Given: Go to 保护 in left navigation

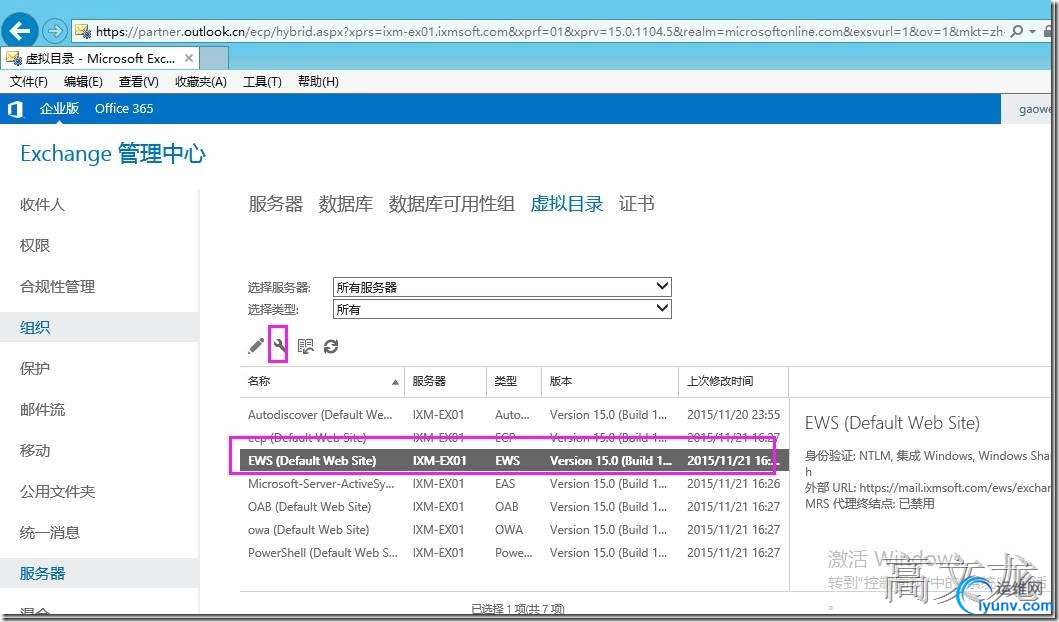Looking at the screenshot, I should click(35, 369).
